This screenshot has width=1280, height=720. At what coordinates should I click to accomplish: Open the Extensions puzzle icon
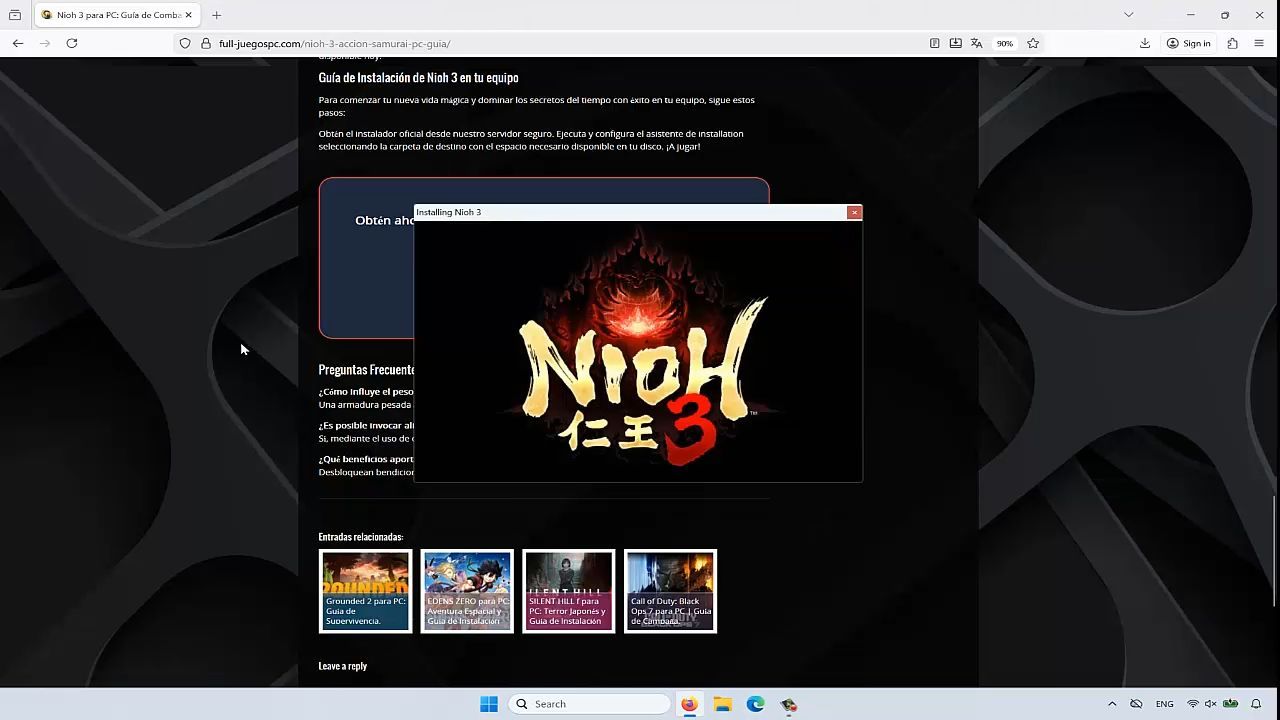click(x=1232, y=43)
